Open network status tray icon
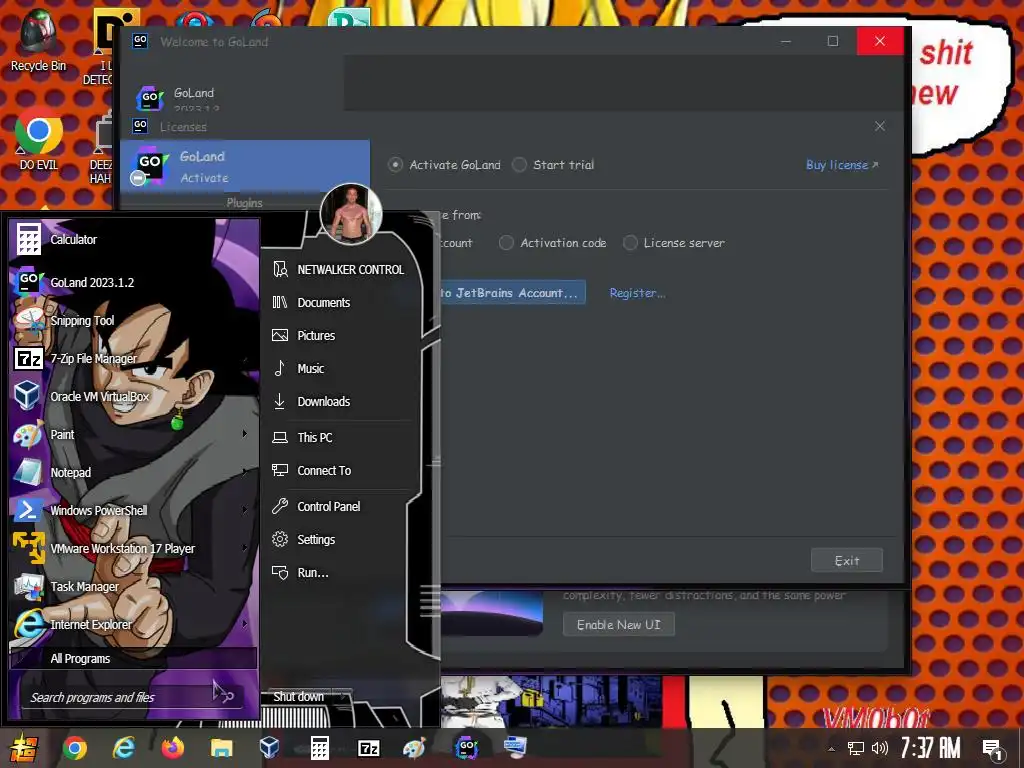This screenshot has height=768, width=1024. point(856,748)
